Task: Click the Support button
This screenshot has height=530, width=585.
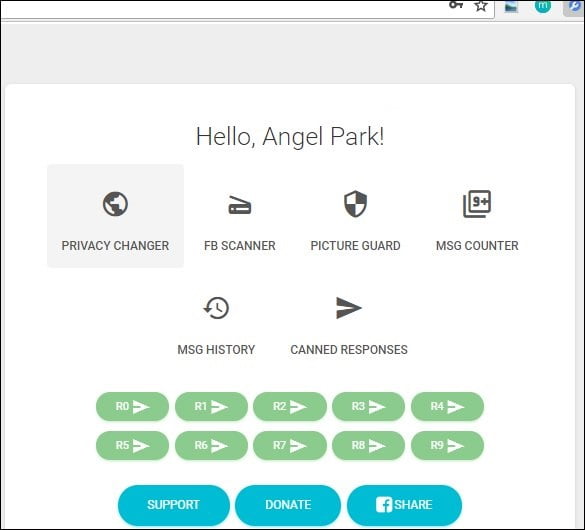Action: pos(173,505)
